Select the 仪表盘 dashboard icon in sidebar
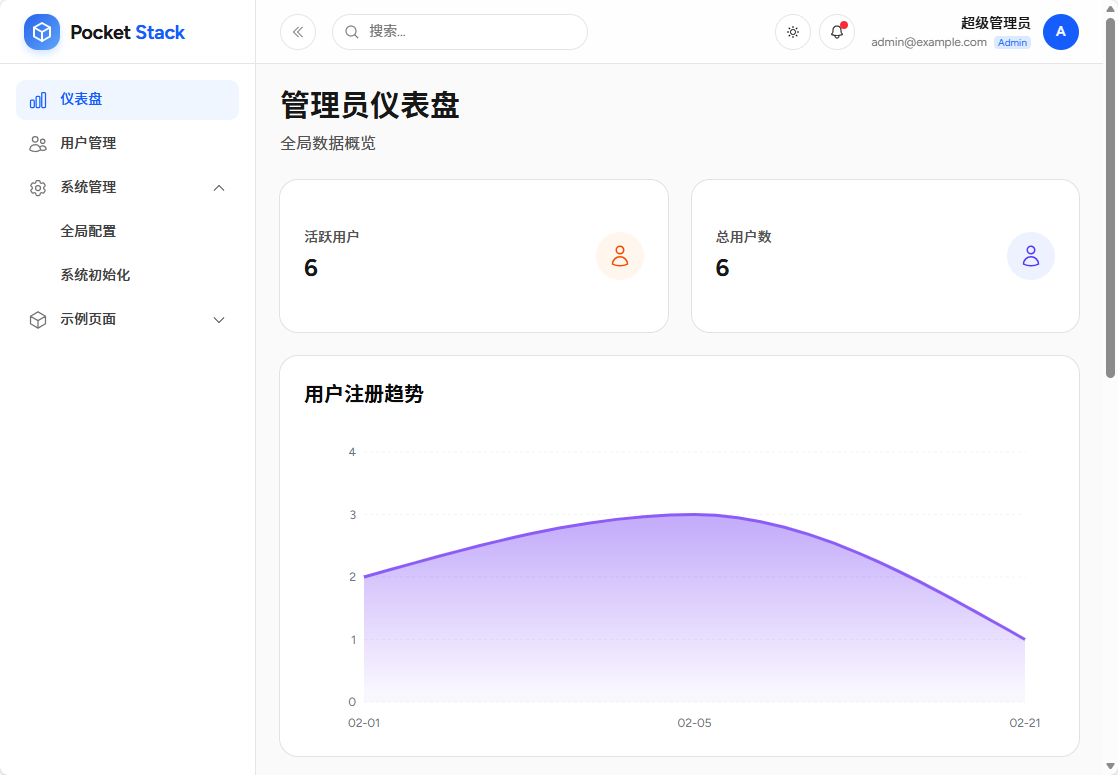The height and width of the screenshot is (775, 1118). [37, 99]
